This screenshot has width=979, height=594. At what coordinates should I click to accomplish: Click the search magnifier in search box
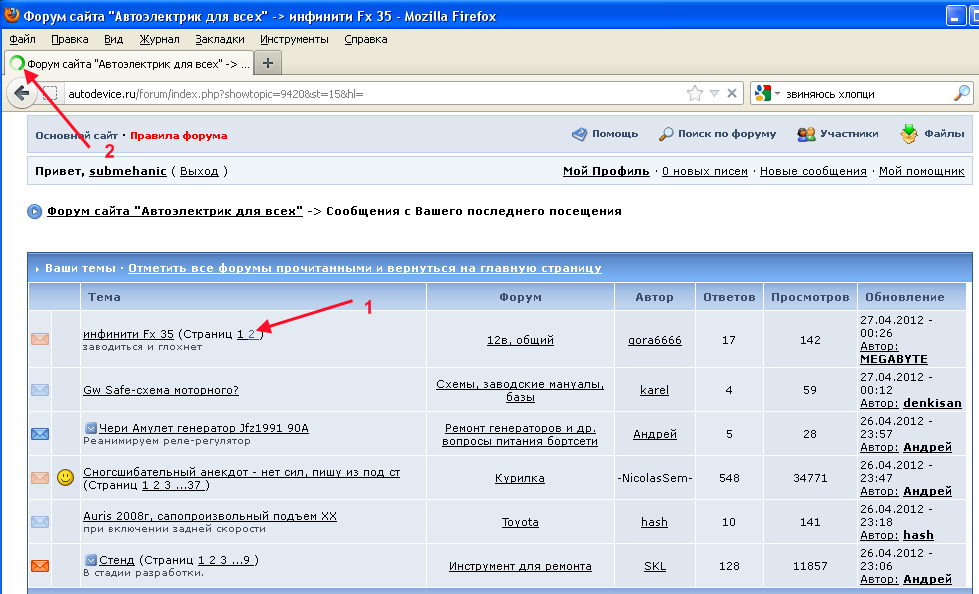coord(962,94)
